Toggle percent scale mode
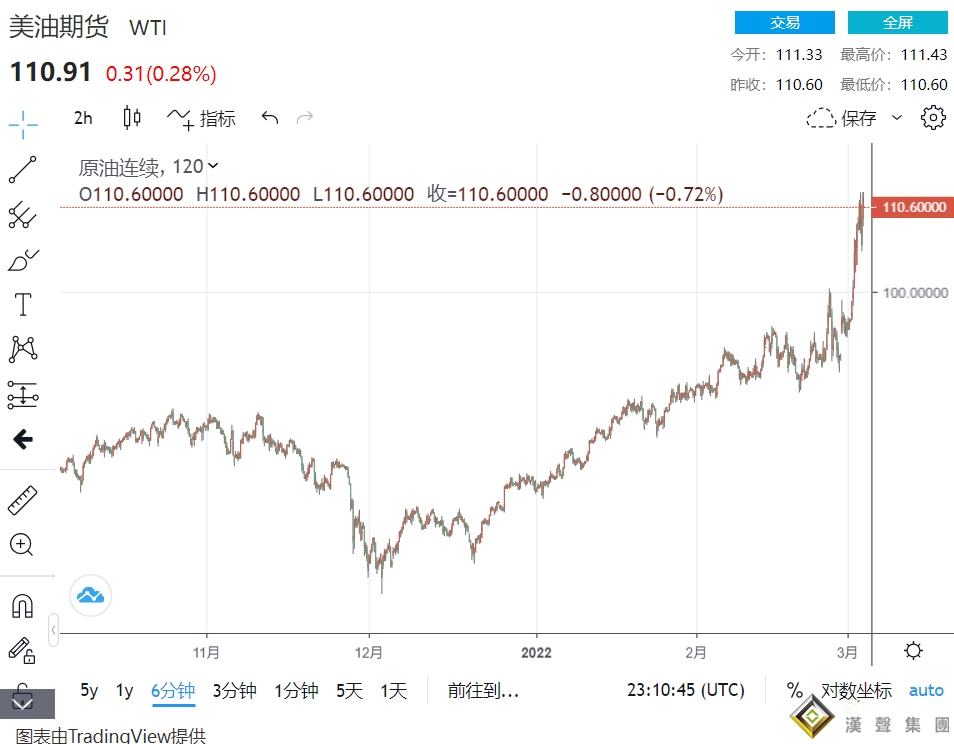The height and width of the screenshot is (744, 954). [x=794, y=690]
